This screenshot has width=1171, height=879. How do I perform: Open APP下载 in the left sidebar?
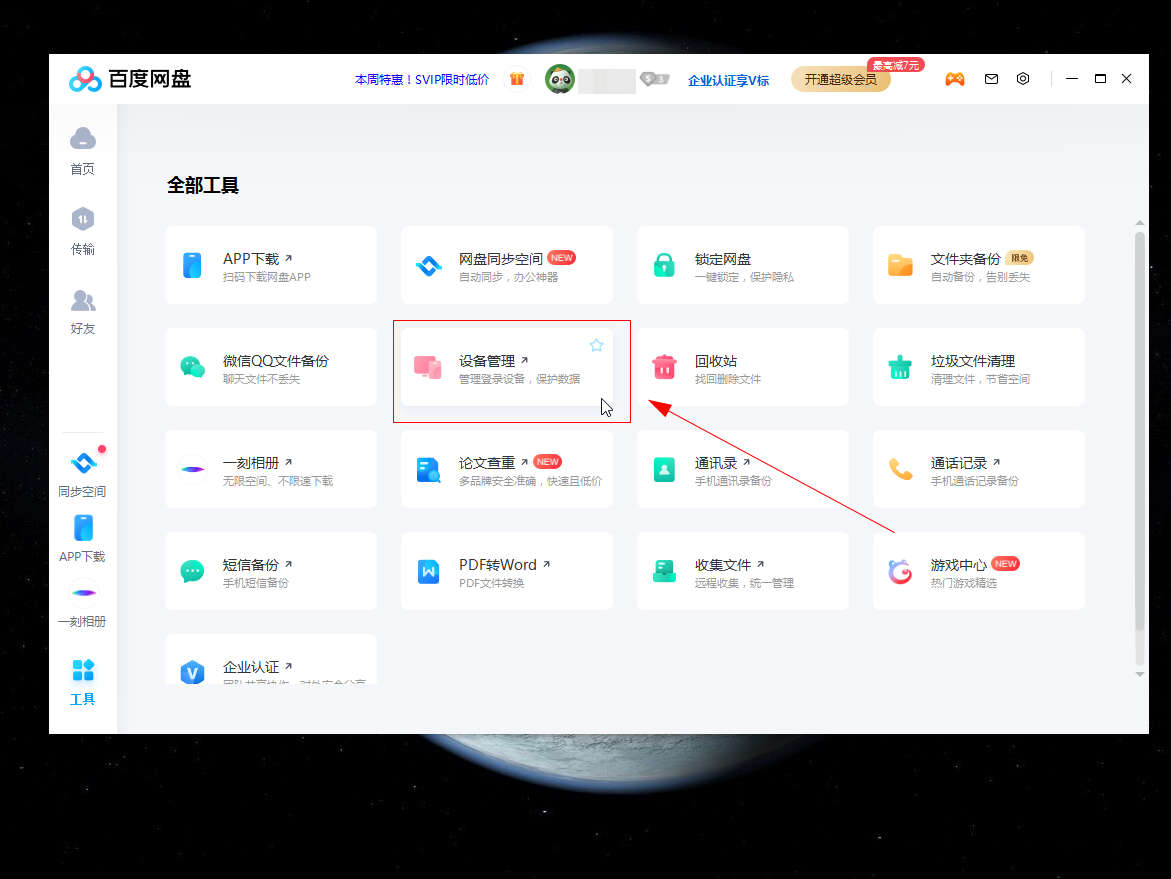(x=82, y=538)
